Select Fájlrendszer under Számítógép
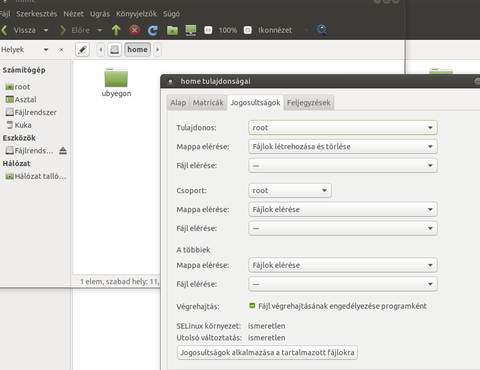This screenshot has width=480, height=370. click(31, 112)
